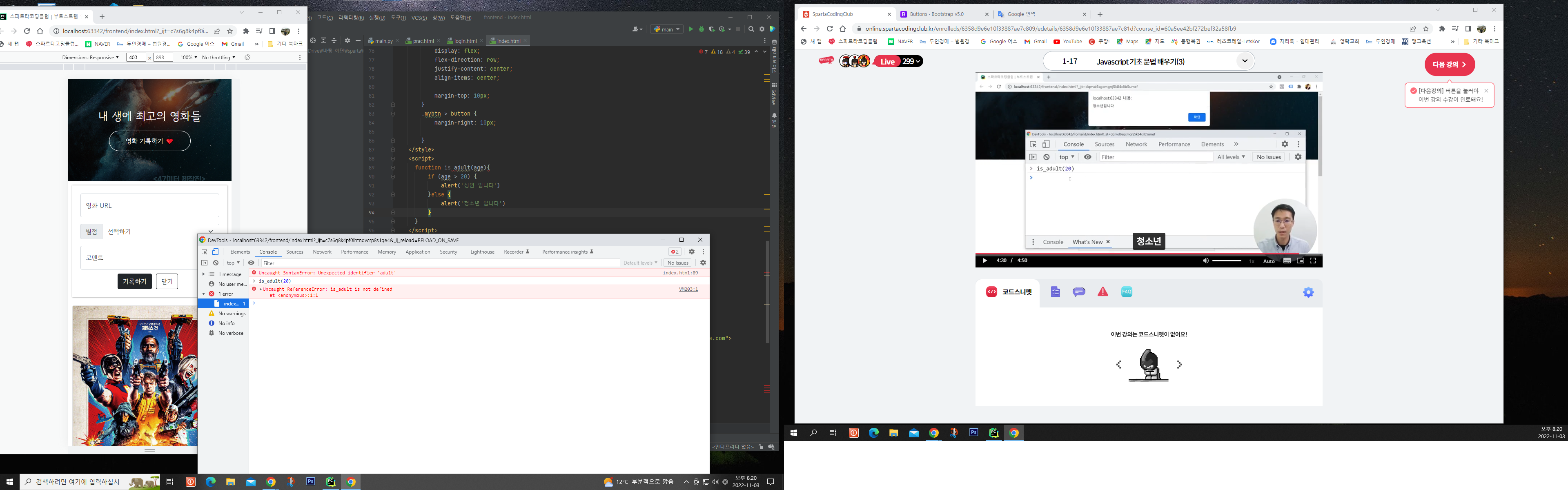Open the login.html editor tab
The image size is (1568, 490).
[465, 41]
